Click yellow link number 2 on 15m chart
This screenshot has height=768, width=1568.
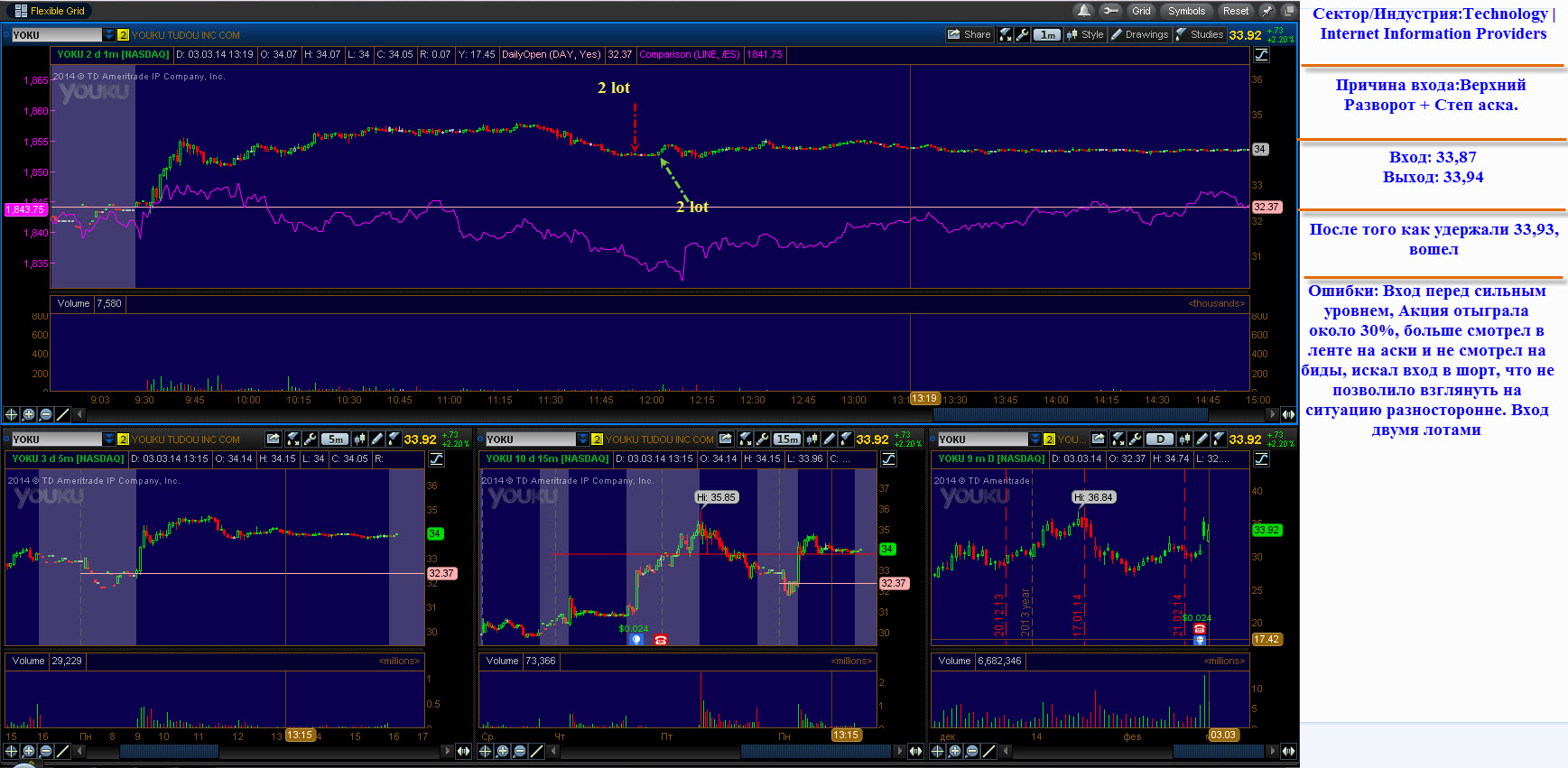(597, 440)
